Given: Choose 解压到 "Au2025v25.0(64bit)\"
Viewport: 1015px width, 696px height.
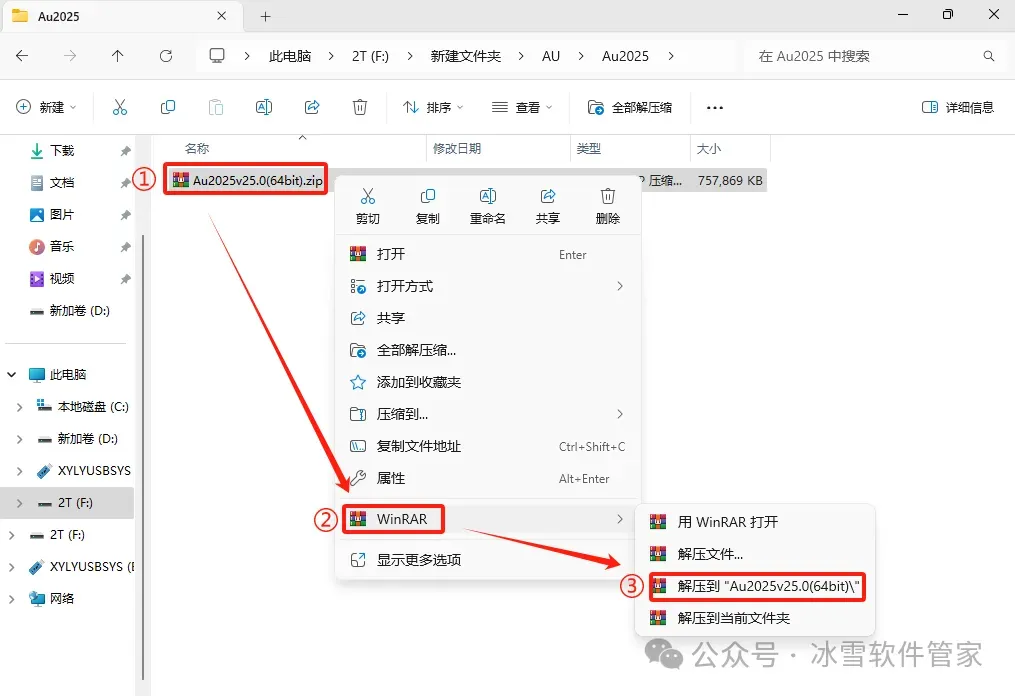Looking at the screenshot, I should pos(755,587).
